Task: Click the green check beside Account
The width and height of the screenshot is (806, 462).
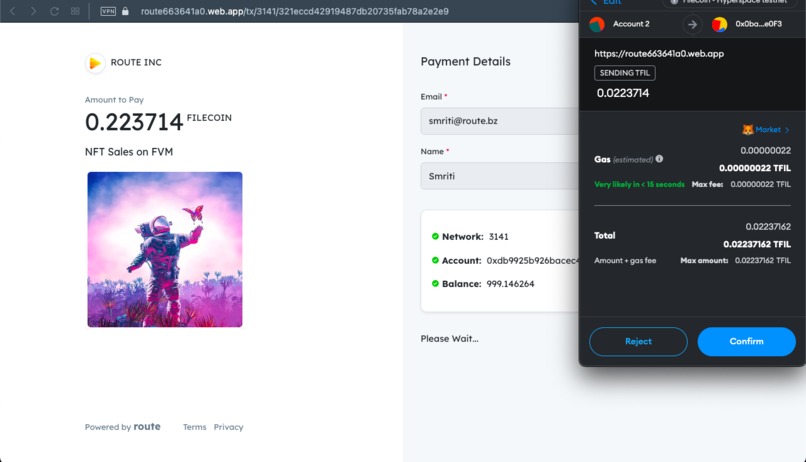Action: point(435,260)
